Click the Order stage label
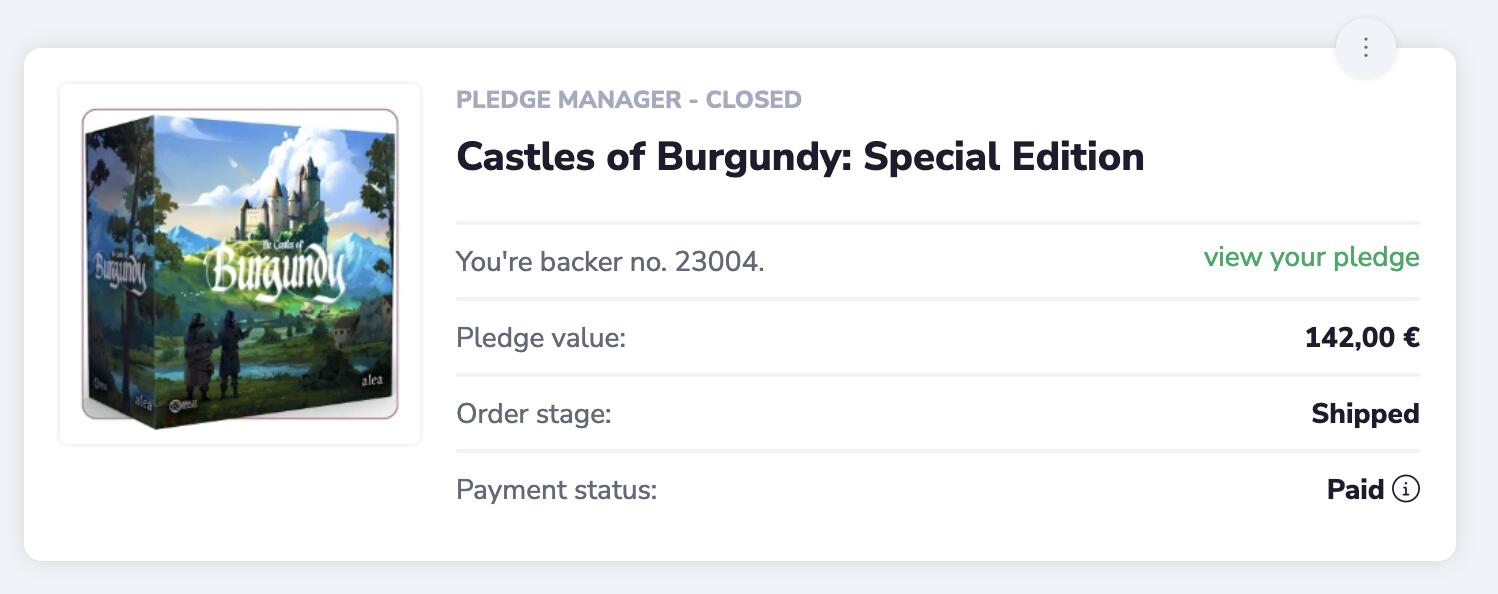The width and height of the screenshot is (1498, 594). 534,414
